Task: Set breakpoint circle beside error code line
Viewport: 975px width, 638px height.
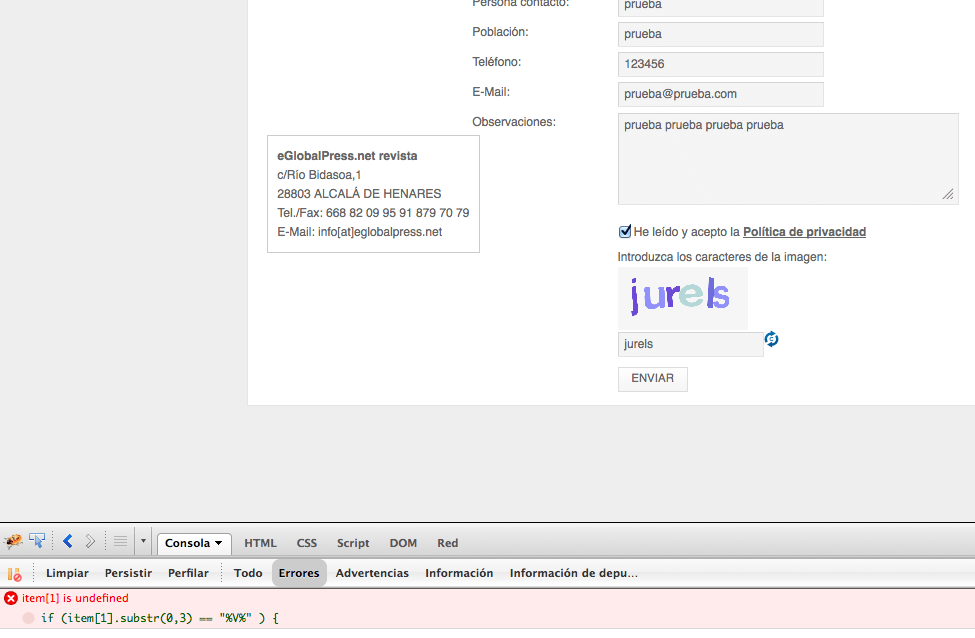Action: (28, 618)
